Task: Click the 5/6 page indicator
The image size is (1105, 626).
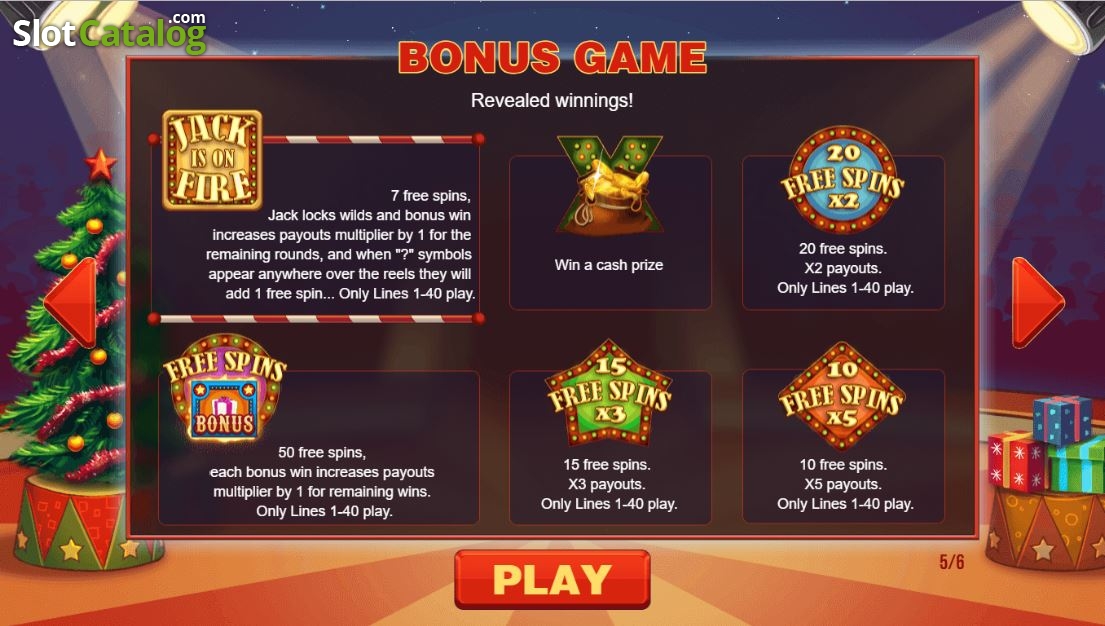Action: (x=951, y=562)
